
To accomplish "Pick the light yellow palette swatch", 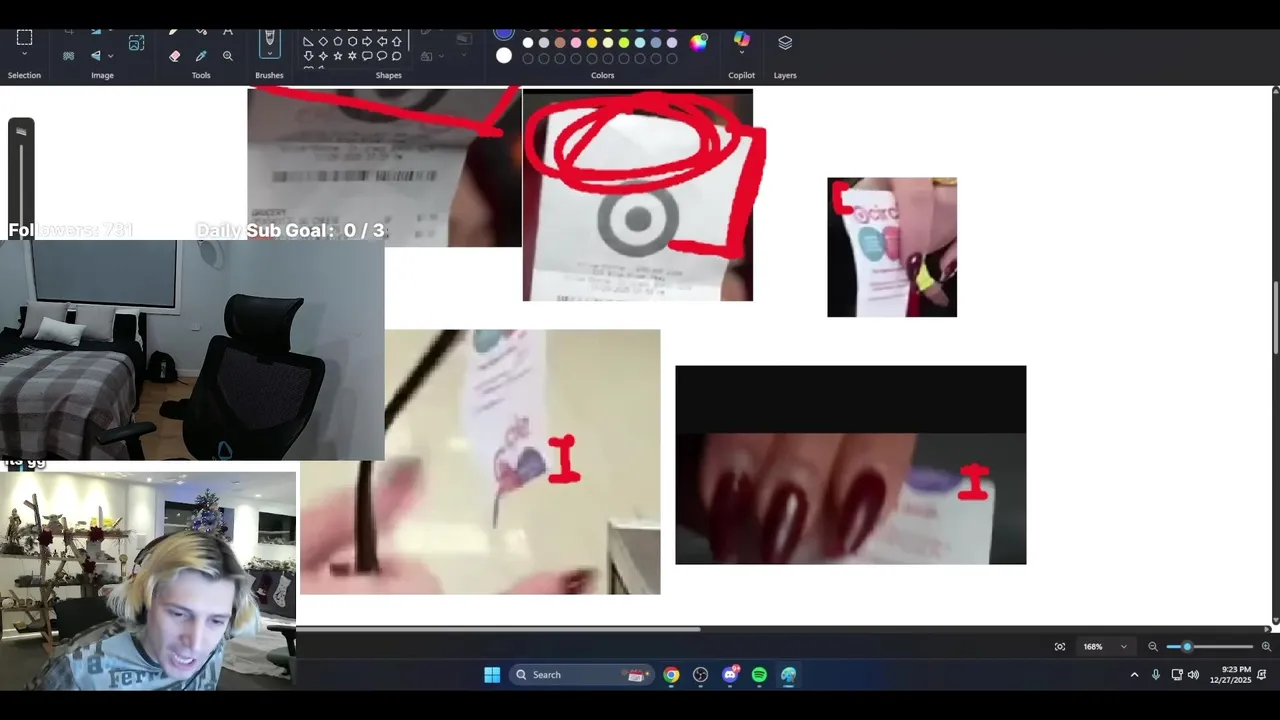I will (x=608, y=43).
